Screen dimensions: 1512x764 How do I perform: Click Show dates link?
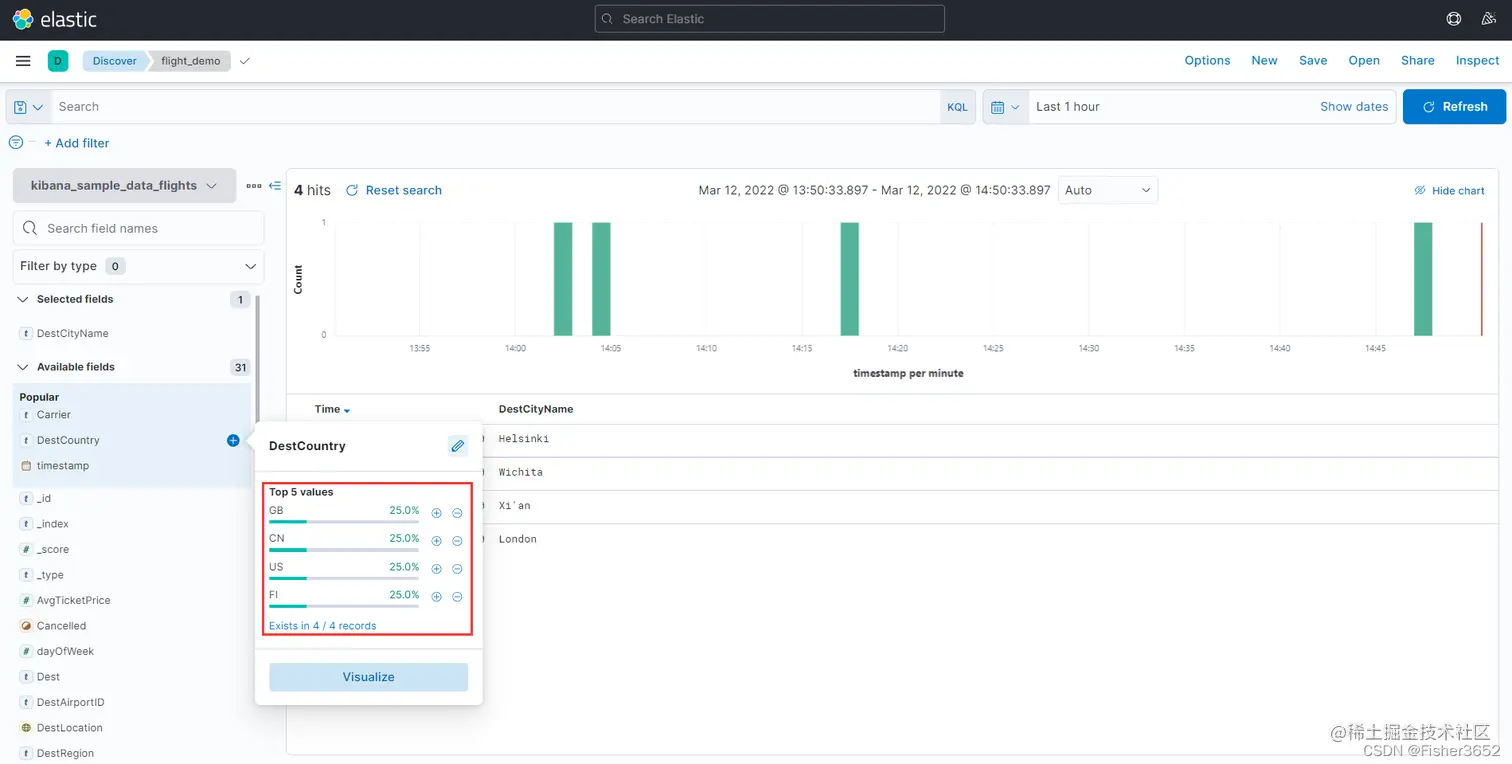pyautogui.click(x=1354, y=107)
